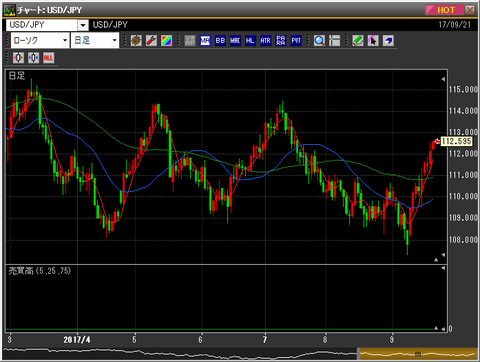Click the orange range slider in overview strip

click(418, 353)
